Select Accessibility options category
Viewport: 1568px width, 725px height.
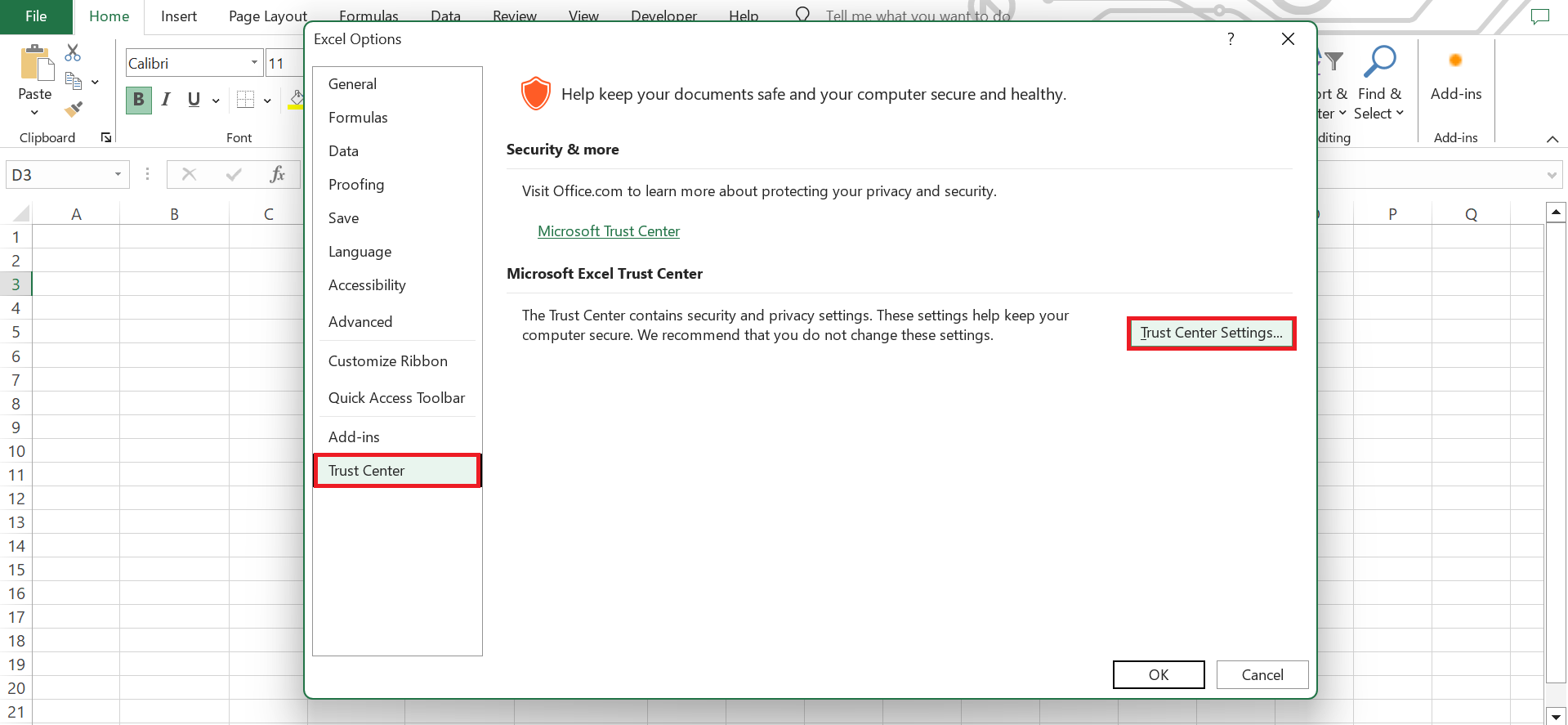coord(397,285)
